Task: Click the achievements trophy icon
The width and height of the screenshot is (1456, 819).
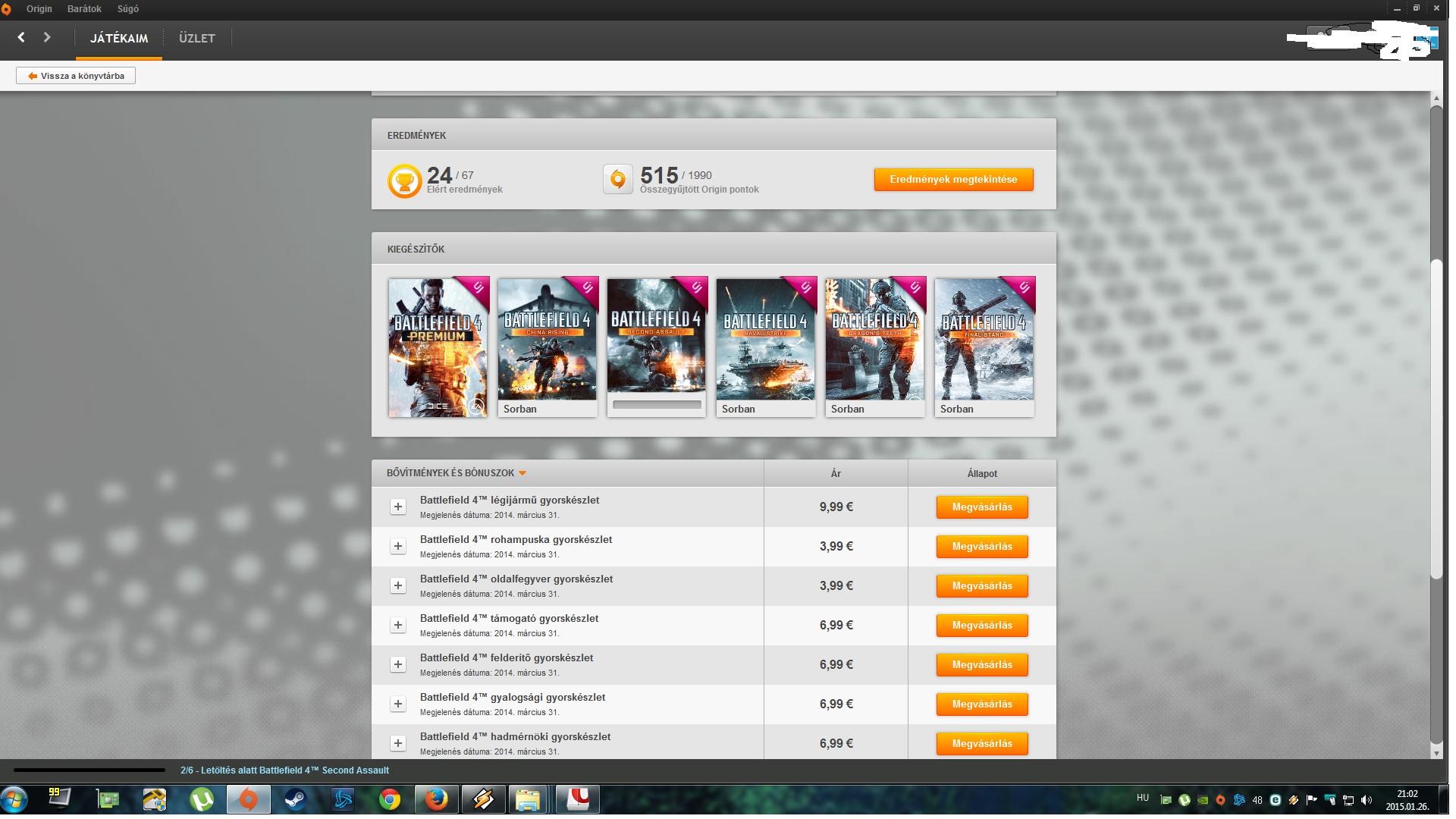Action: click(x=404, y=181)
